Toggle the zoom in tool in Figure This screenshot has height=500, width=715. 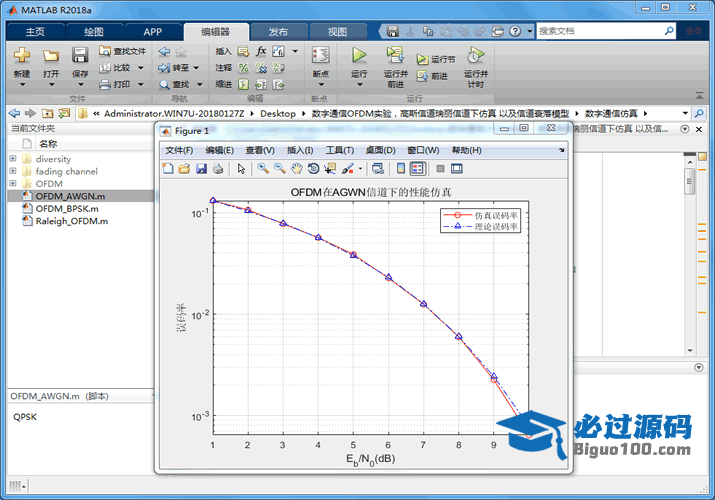coord(263,169)
